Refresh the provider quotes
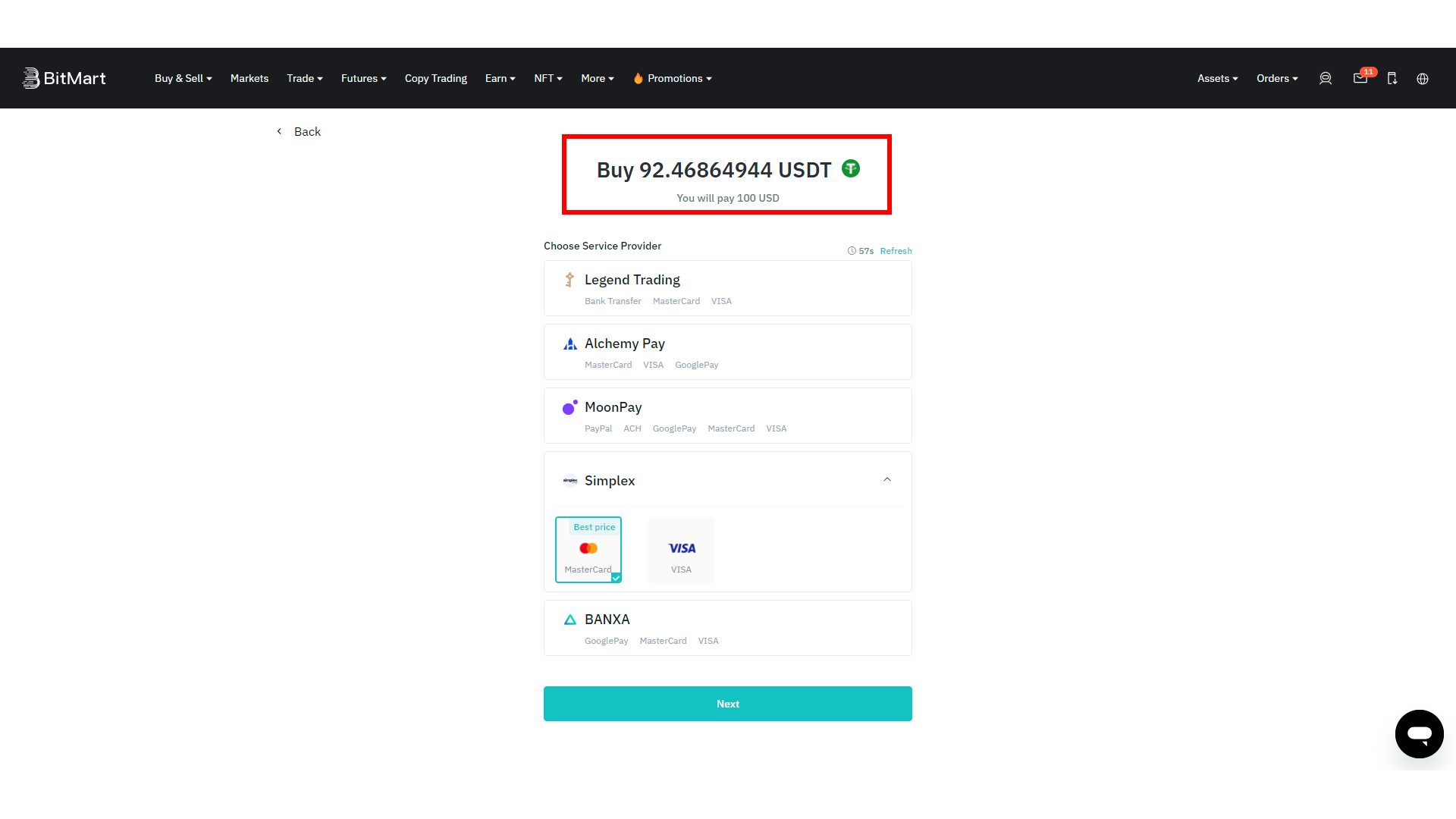Viewport: 1456px width, 819px height. click(896, 251)
